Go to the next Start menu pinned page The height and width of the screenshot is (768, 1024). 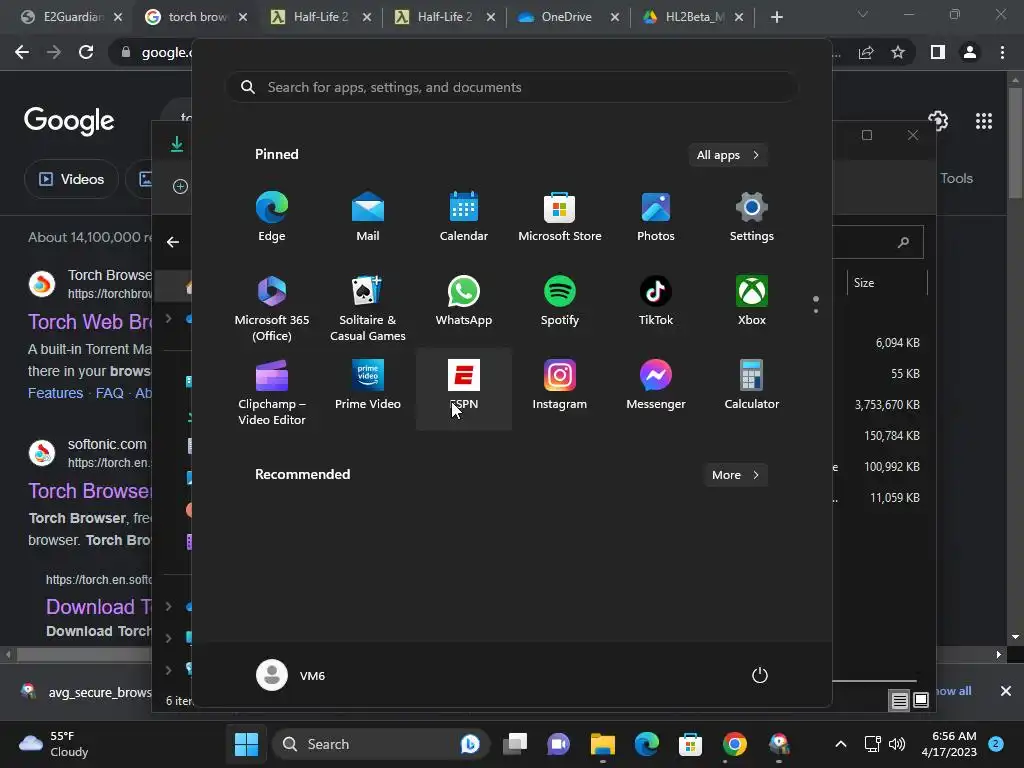point(816,310)
